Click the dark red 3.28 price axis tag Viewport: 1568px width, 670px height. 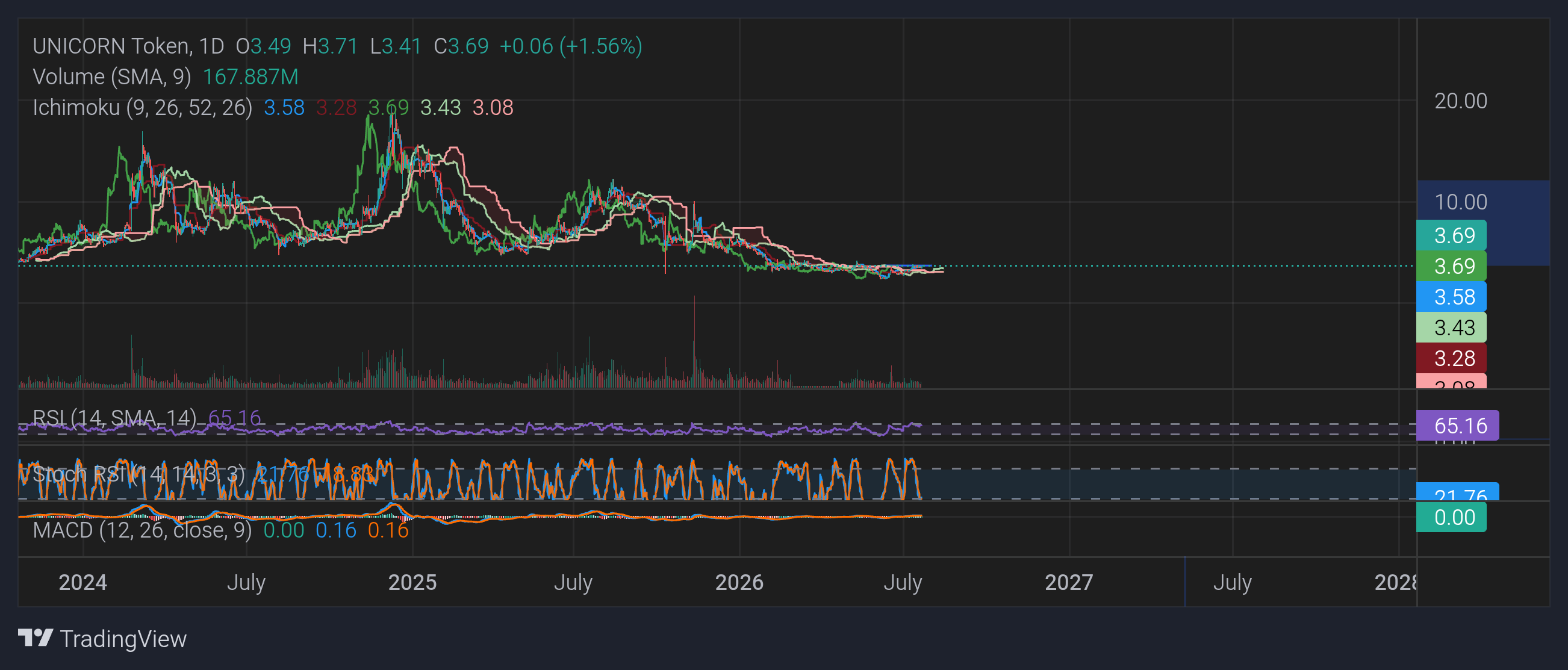click(1452, 358)
